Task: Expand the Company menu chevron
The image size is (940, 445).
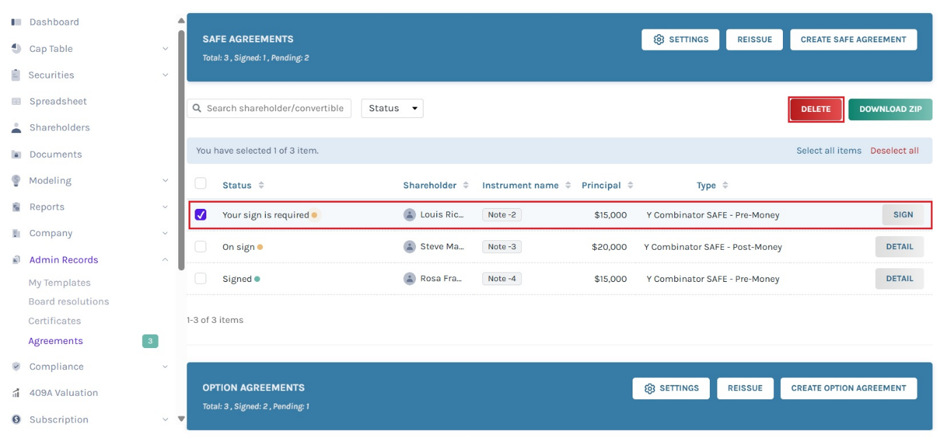Action: [165, 233]
